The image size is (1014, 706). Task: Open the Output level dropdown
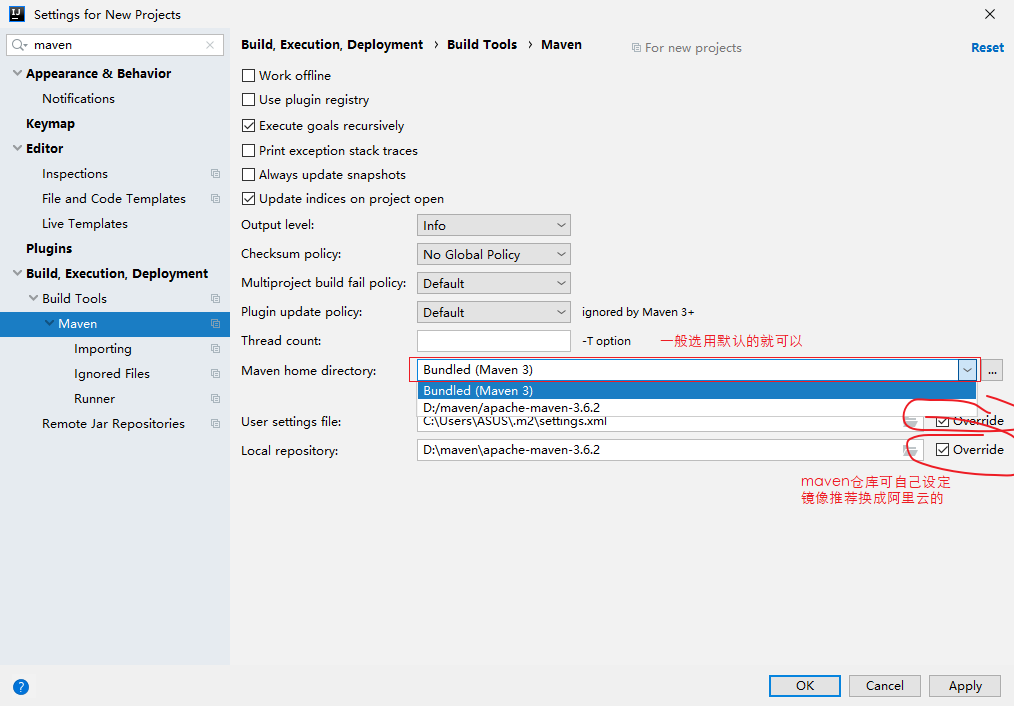tap(493, 225)
